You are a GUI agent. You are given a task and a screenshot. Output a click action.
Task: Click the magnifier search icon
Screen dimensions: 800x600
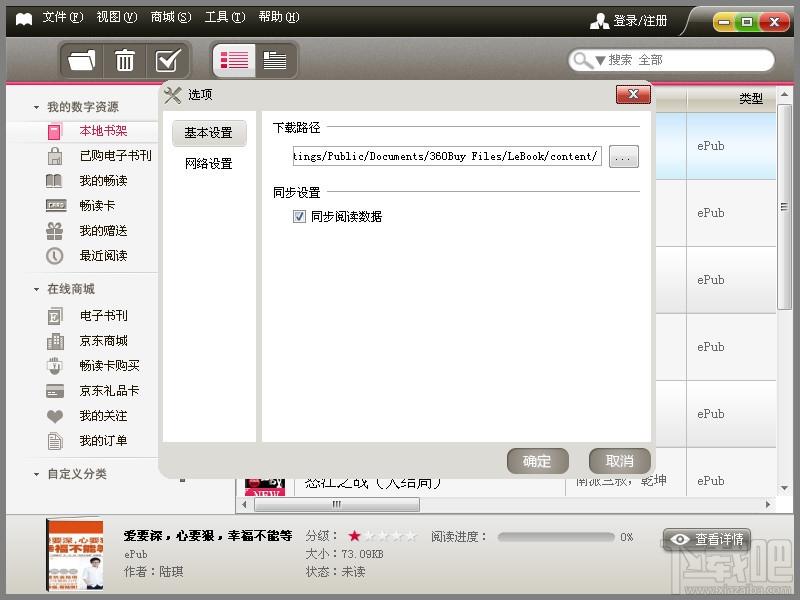582,60
